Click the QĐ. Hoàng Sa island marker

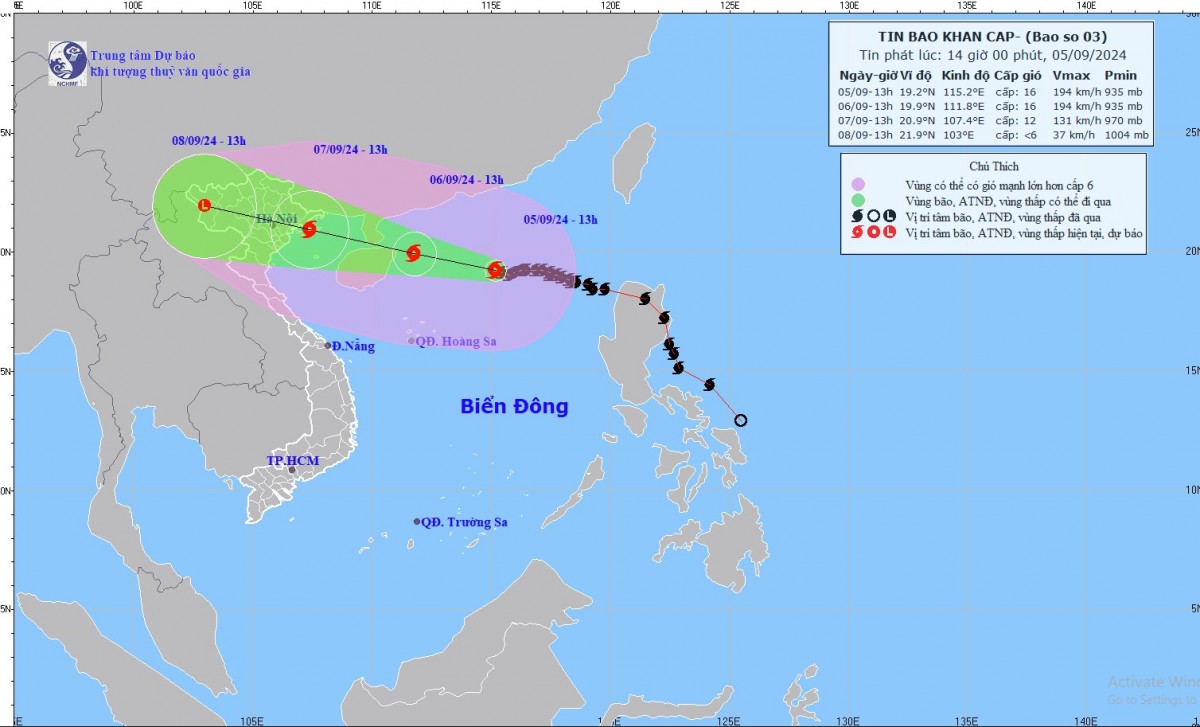tap(411, 341)
